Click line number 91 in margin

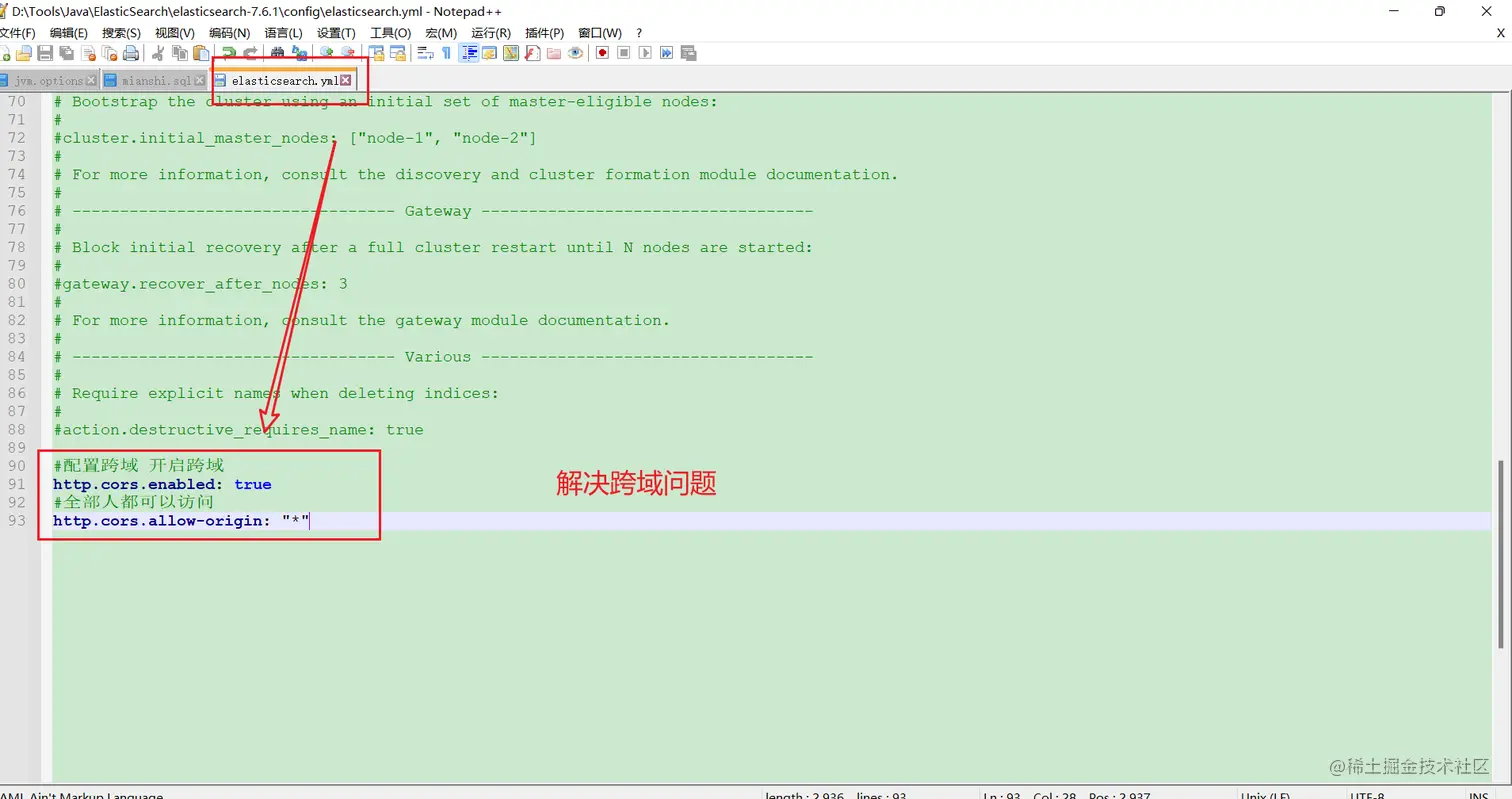coord(16,484)
